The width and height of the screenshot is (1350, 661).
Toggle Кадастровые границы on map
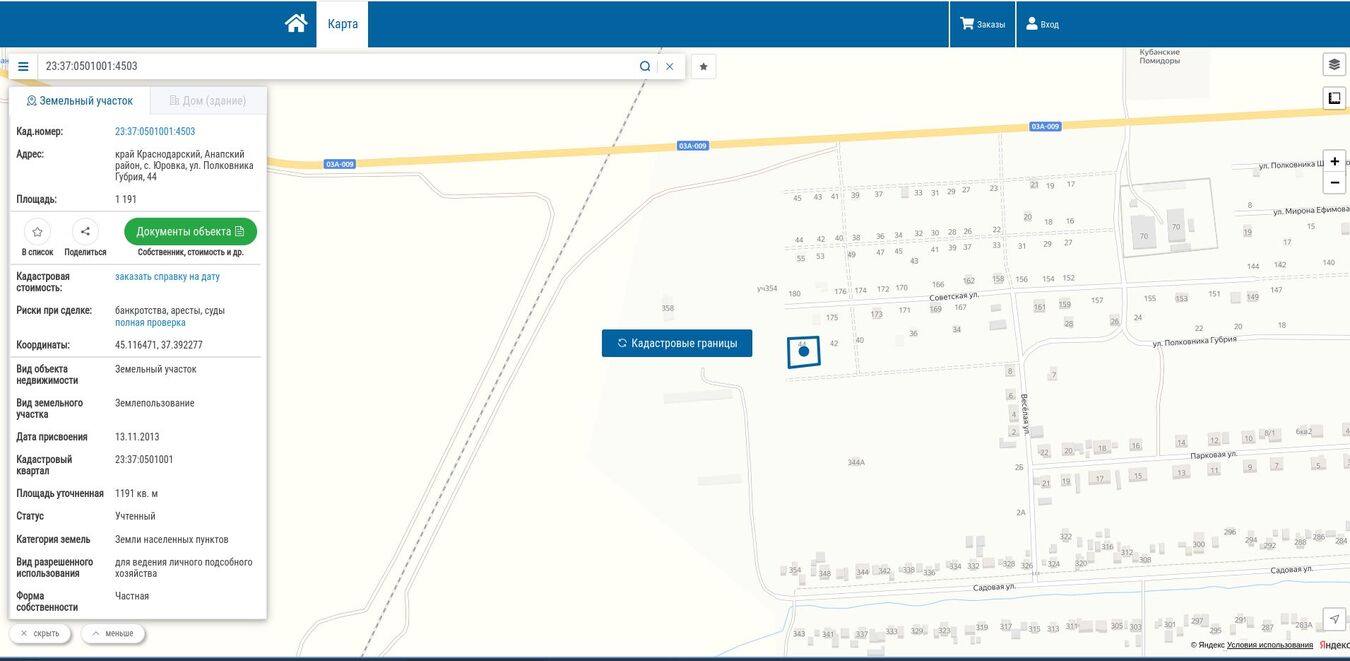pos(677,343)
